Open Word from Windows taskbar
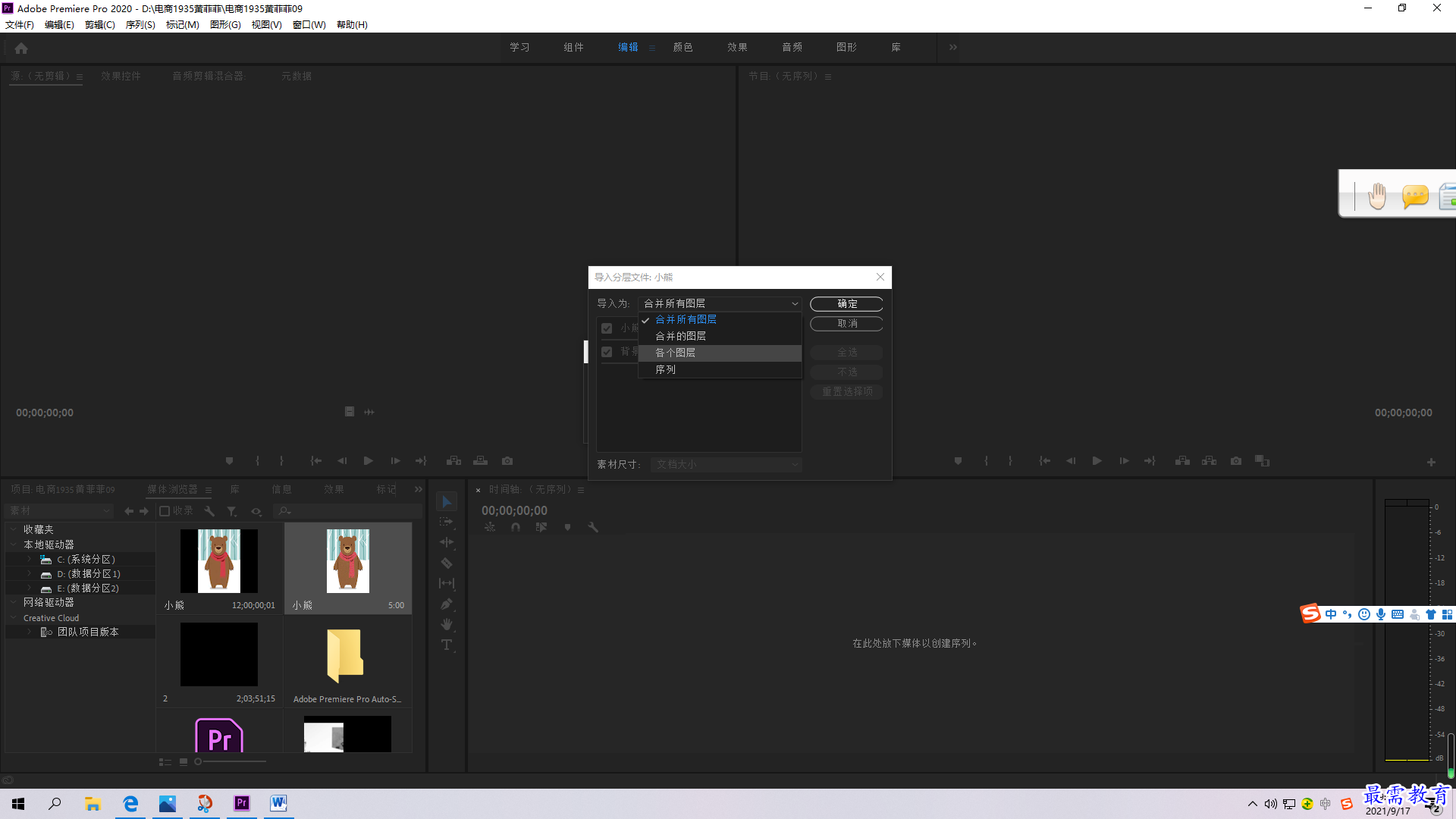Viewport: 1456px width, 819px height. (x=278, y=803)
